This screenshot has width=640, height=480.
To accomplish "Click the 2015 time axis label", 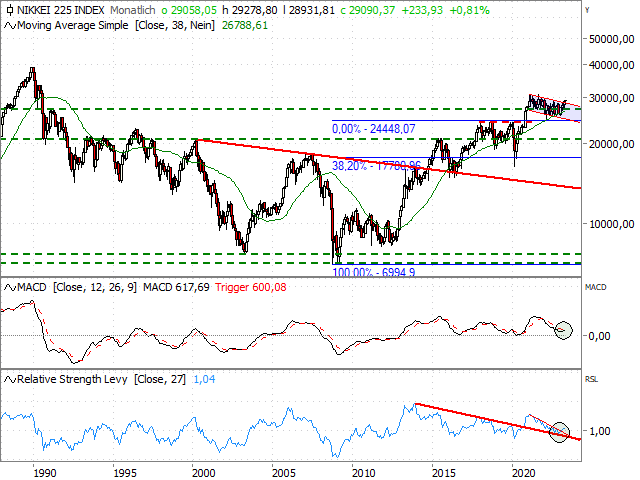I will [443, 473].
